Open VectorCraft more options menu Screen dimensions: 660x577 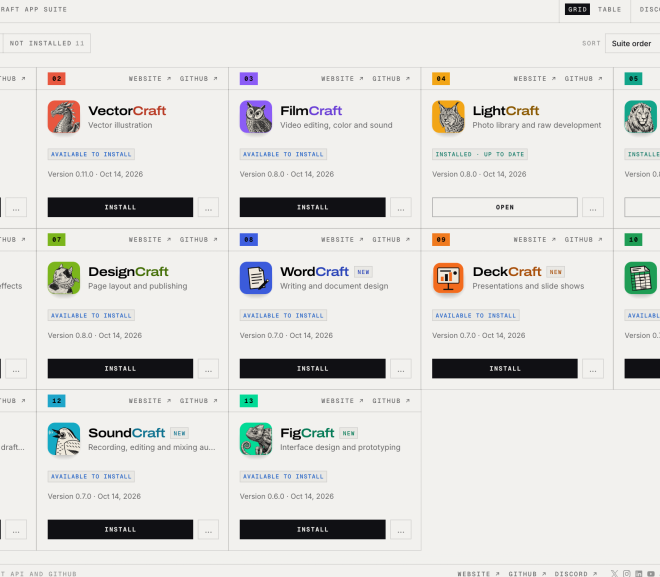(208, 207)
